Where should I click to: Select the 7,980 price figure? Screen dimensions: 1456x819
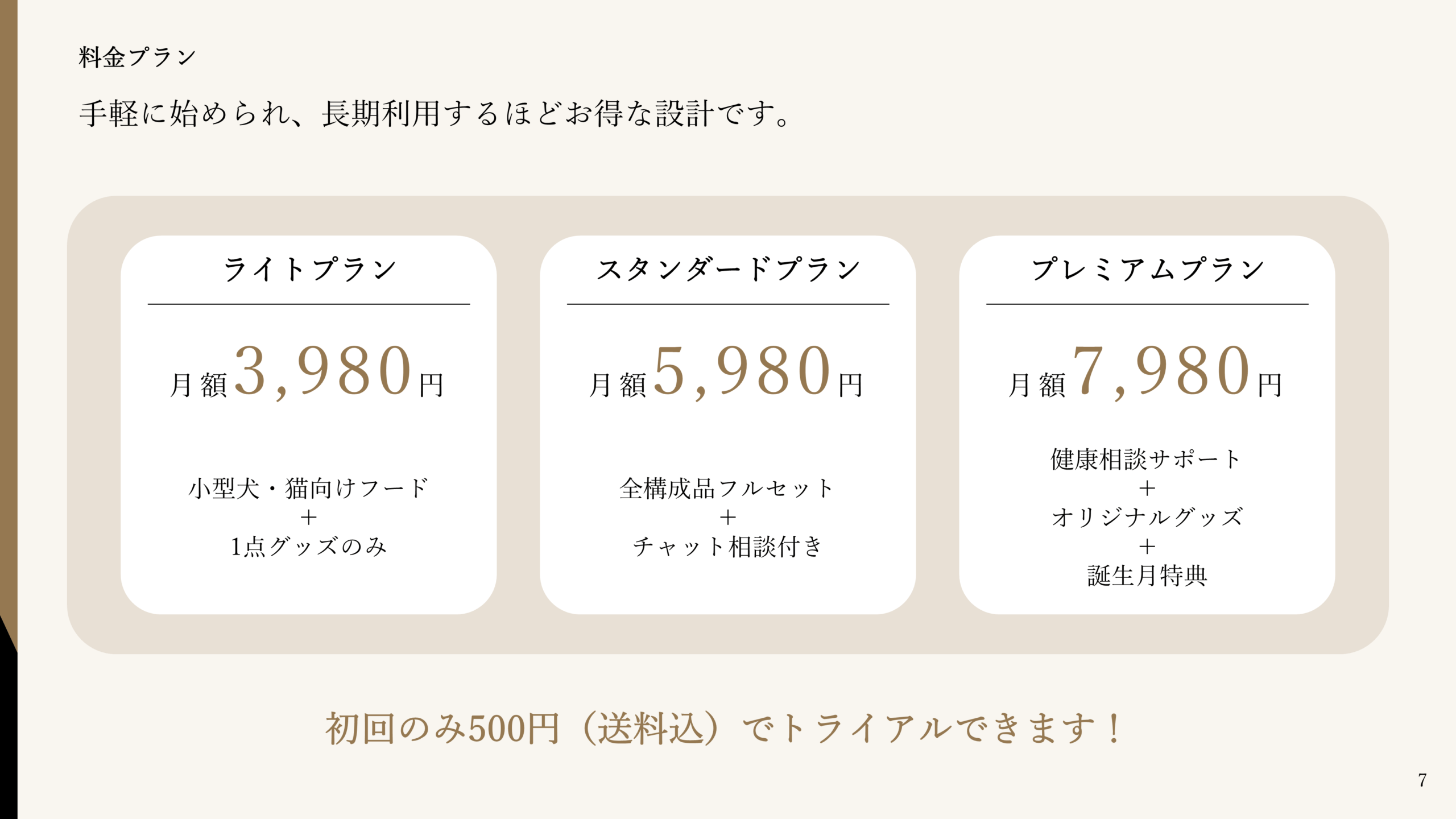(x=1161, y=371)
